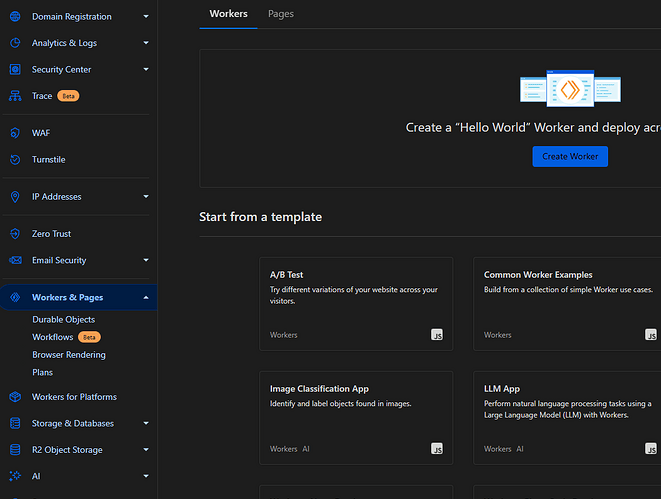Click 'Build from a collection of simple Worker' text
This screenshot has height=499, width=661.
[x=551, y=290]
